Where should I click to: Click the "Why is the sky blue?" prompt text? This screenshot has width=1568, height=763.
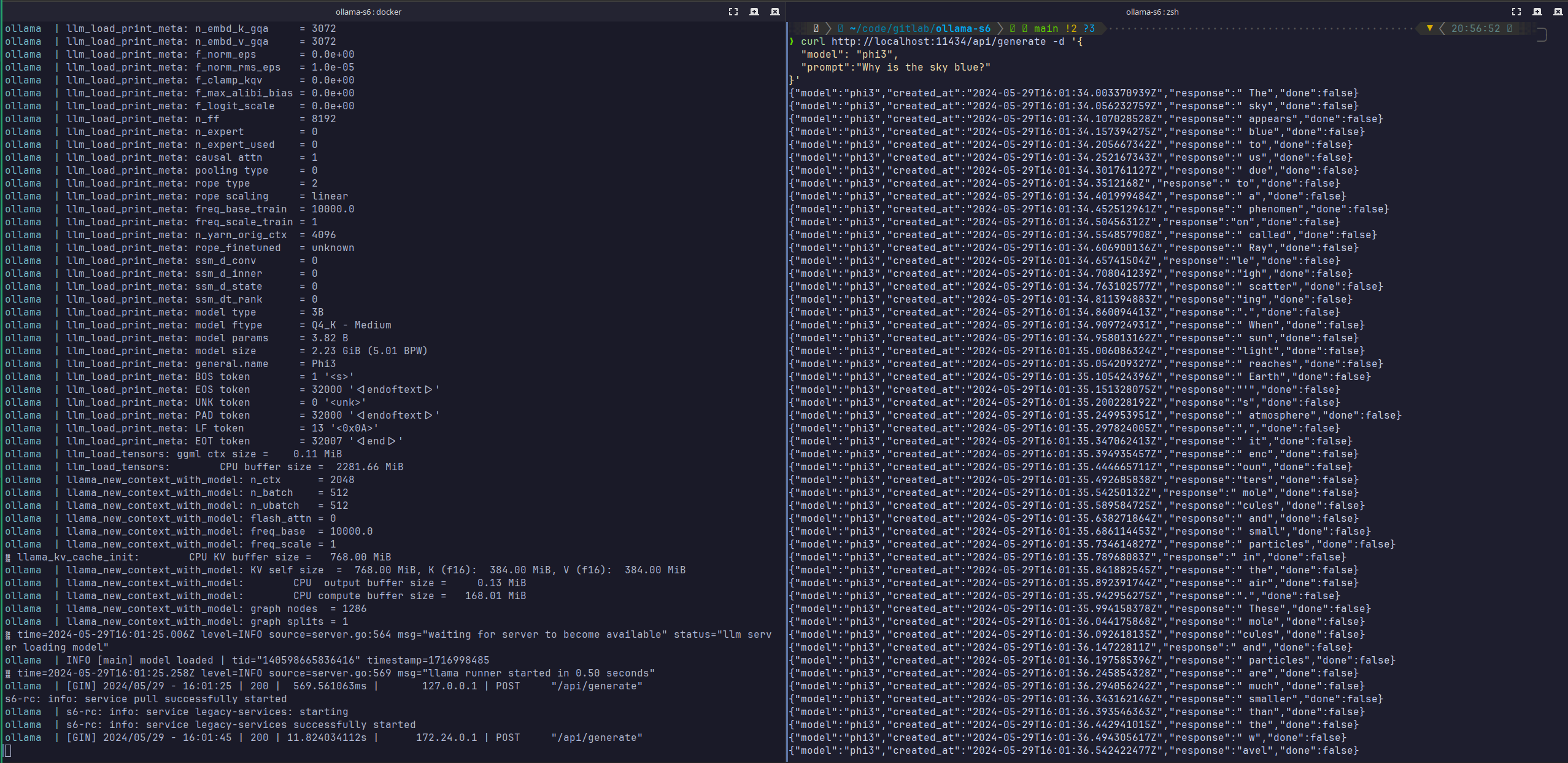[923, 67]
